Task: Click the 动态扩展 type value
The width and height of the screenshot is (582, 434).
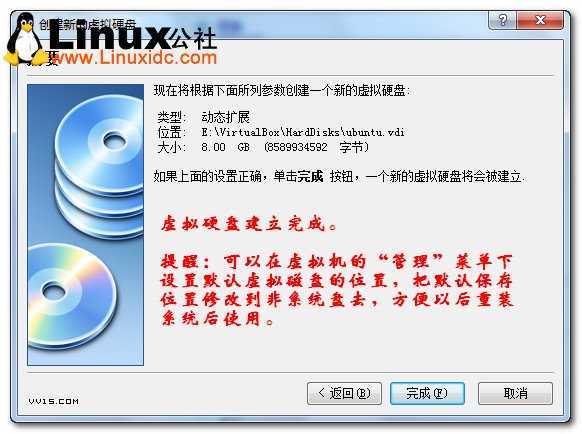Action: (x=225, y=117)
